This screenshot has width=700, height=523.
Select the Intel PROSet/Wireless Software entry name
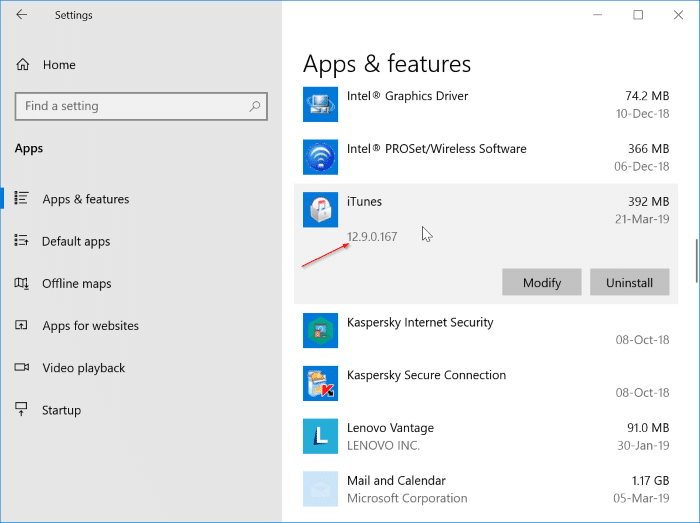pos(437,149)
